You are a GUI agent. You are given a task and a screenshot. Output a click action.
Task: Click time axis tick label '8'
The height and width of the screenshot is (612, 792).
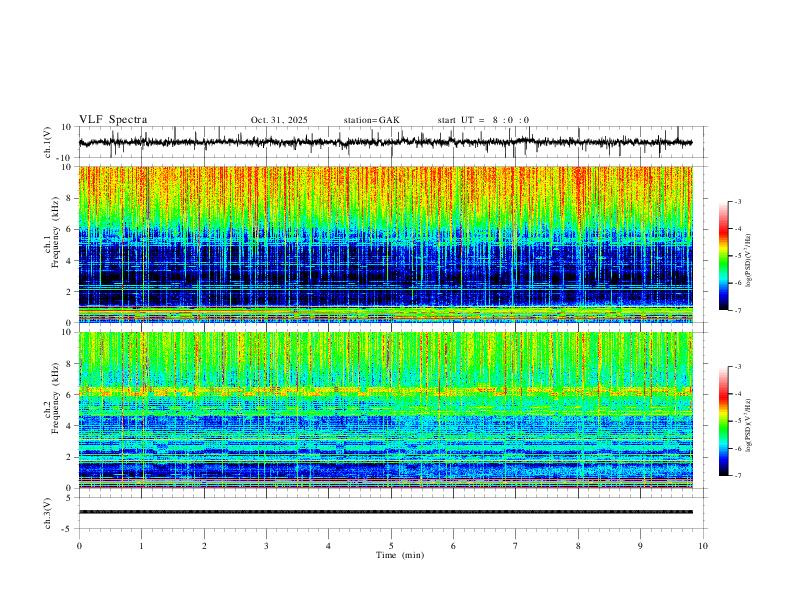[578, 546]
